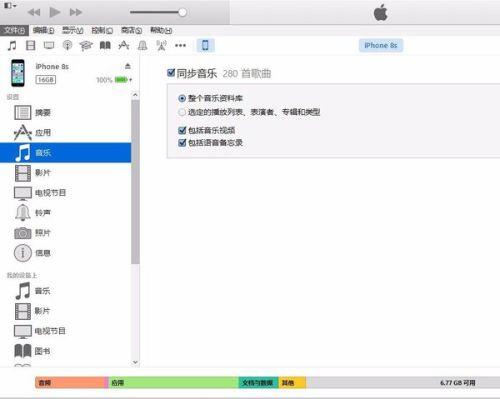
Task: Open Tones bell toolbar icon
Action: (x=143, y=45)
